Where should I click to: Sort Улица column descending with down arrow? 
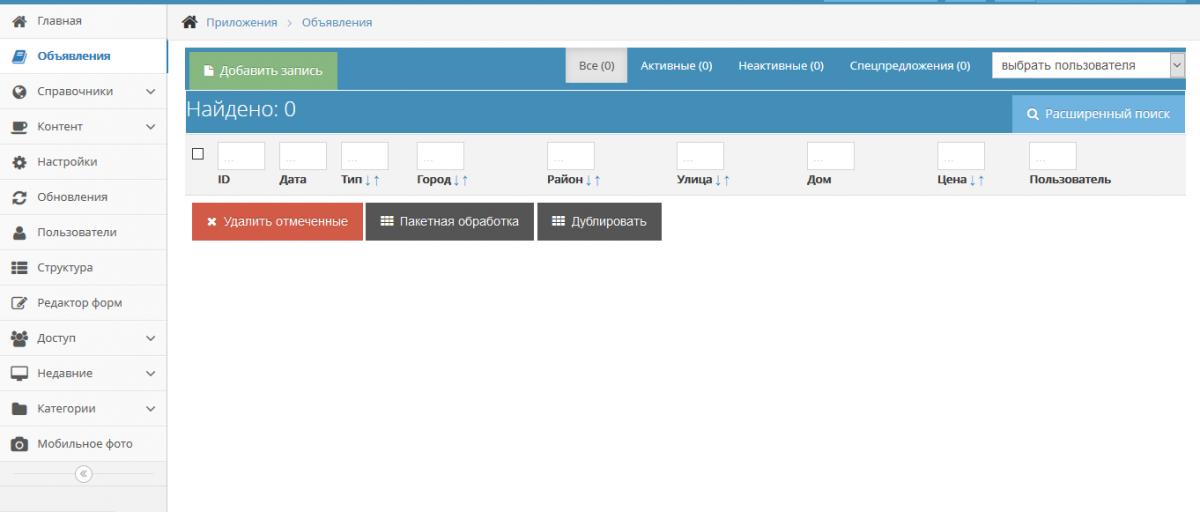pyautogui.click(x=717, y=180)
